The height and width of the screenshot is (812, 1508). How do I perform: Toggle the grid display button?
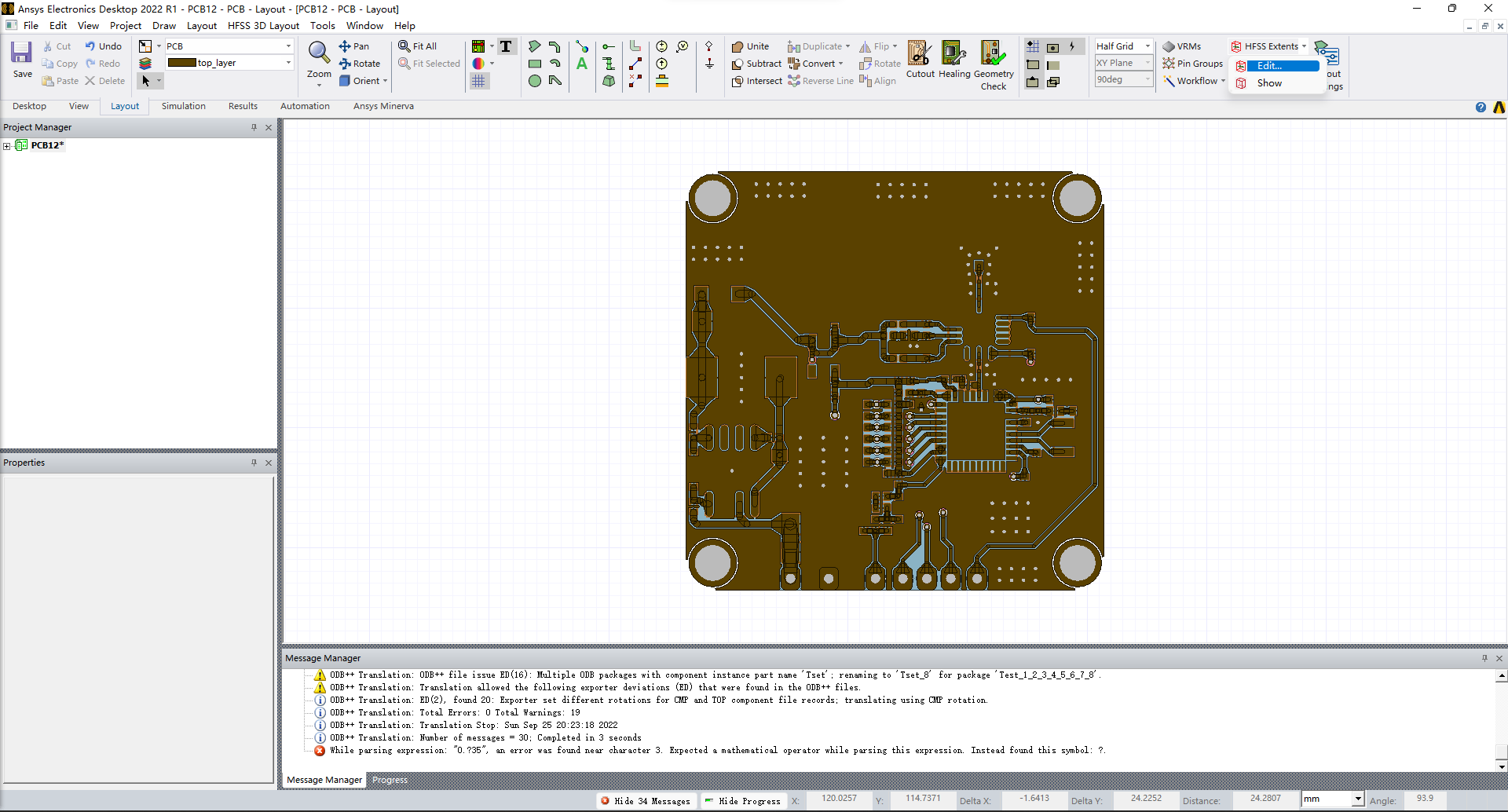[x=478, y=81]
